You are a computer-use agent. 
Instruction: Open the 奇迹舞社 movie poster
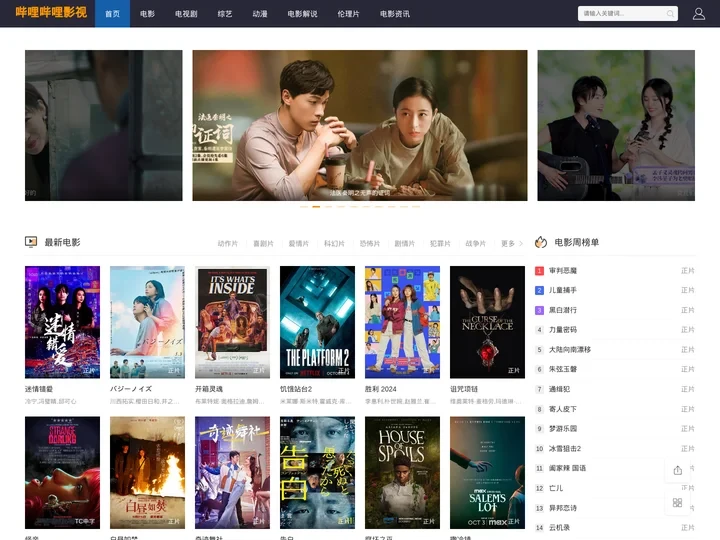[x=232, y=472]
